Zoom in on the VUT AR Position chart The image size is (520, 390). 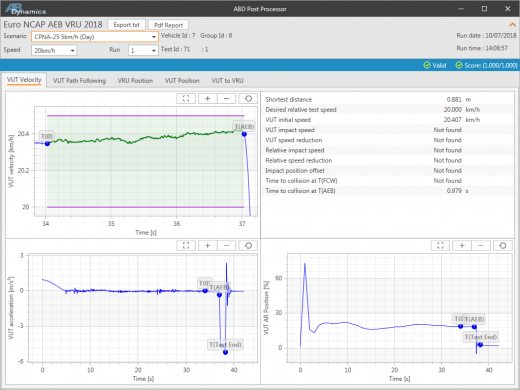point(462,246)
